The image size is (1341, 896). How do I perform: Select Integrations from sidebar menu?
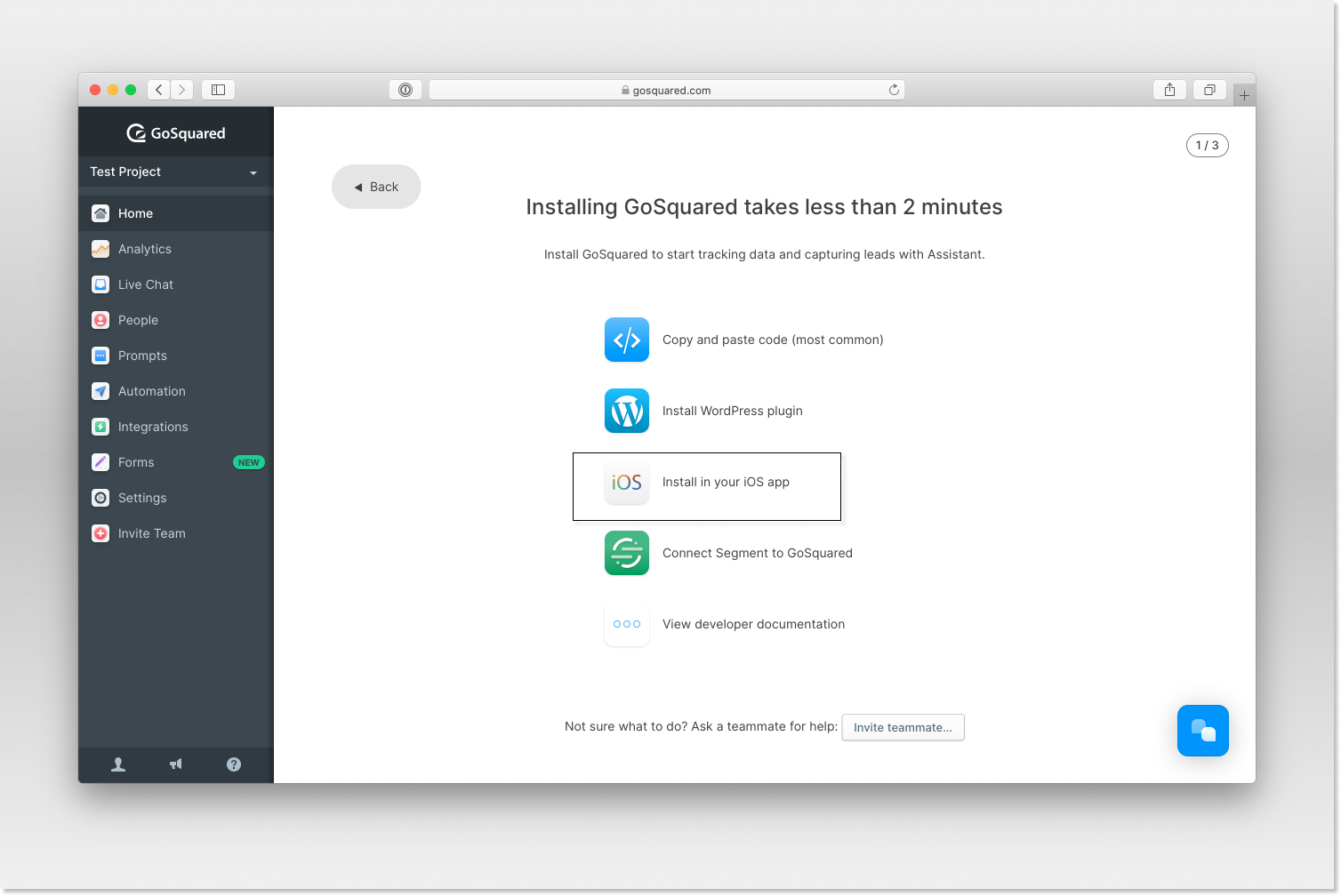pos(152,427)
